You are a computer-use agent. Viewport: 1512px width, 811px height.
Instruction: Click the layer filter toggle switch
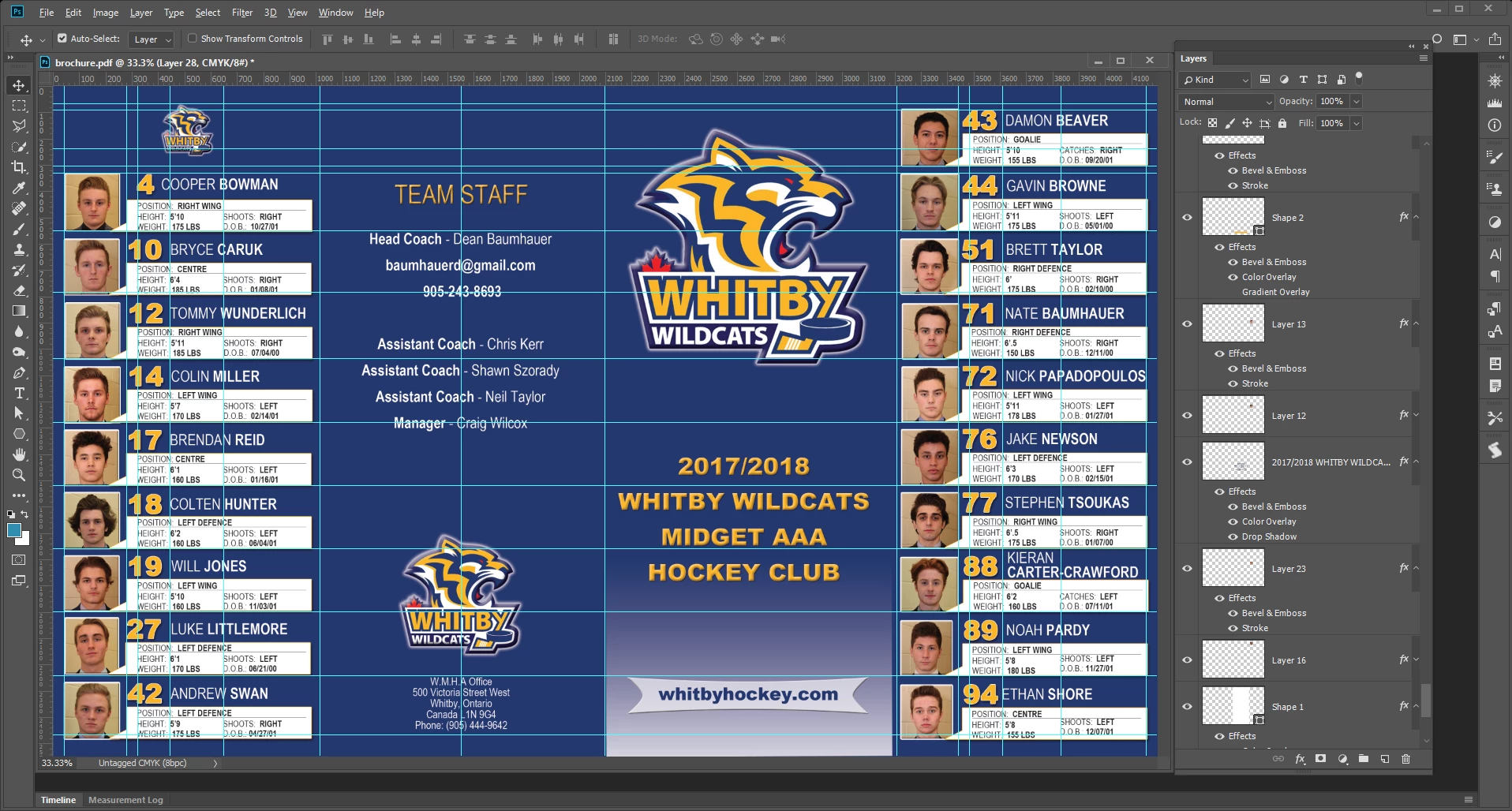pyautogui.click(x=1358, y=78)
